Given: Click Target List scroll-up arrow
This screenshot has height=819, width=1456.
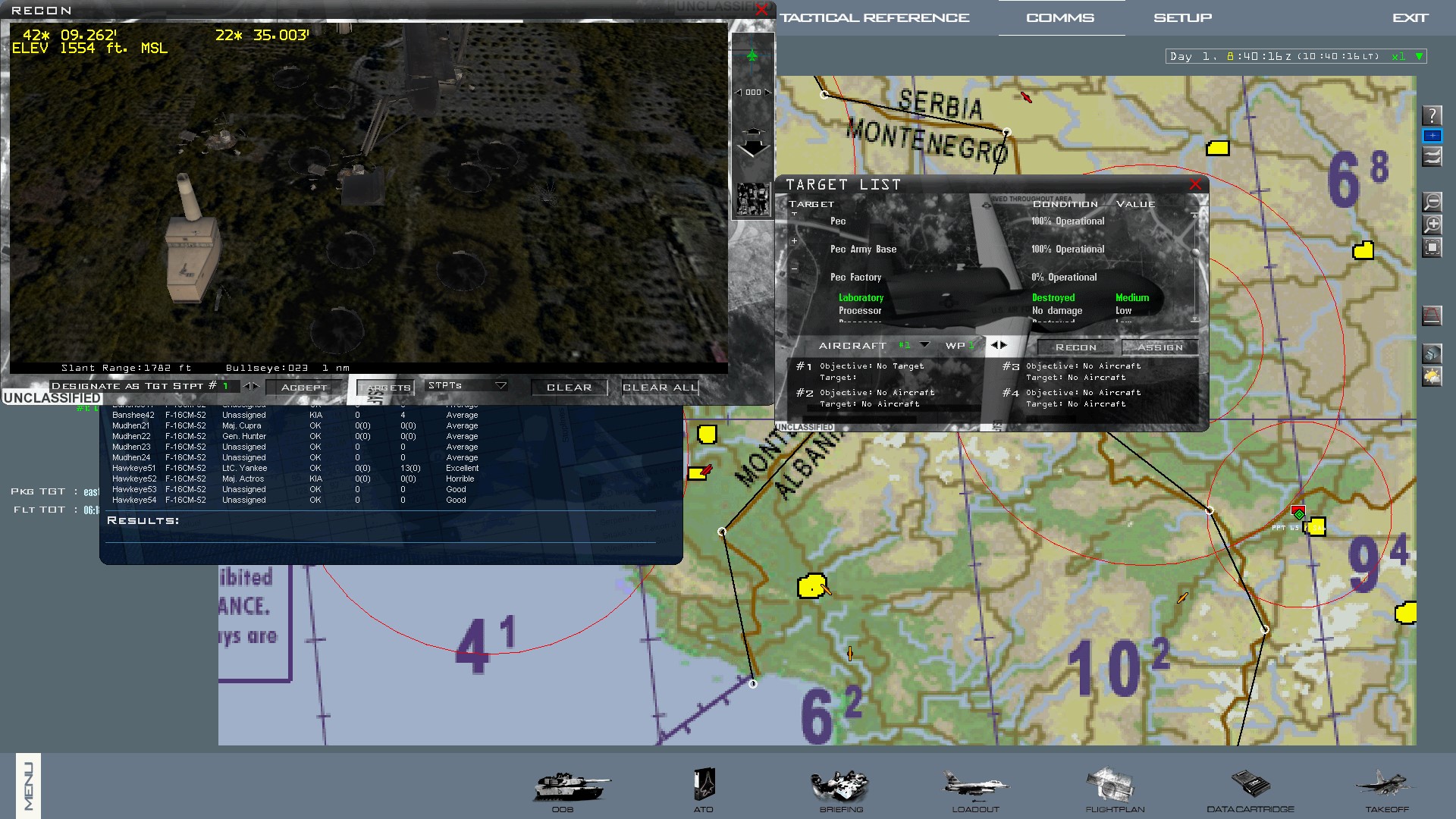Looking at the screenshot, I should click(1196, 215).
